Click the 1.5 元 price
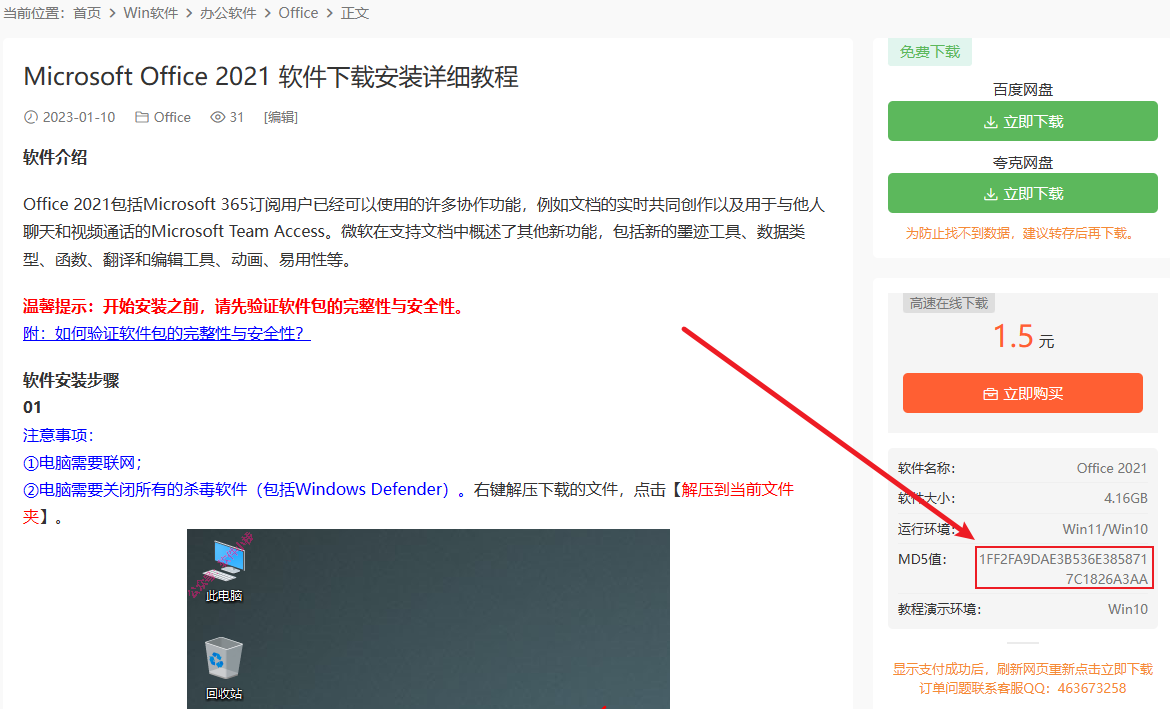 1023,337
